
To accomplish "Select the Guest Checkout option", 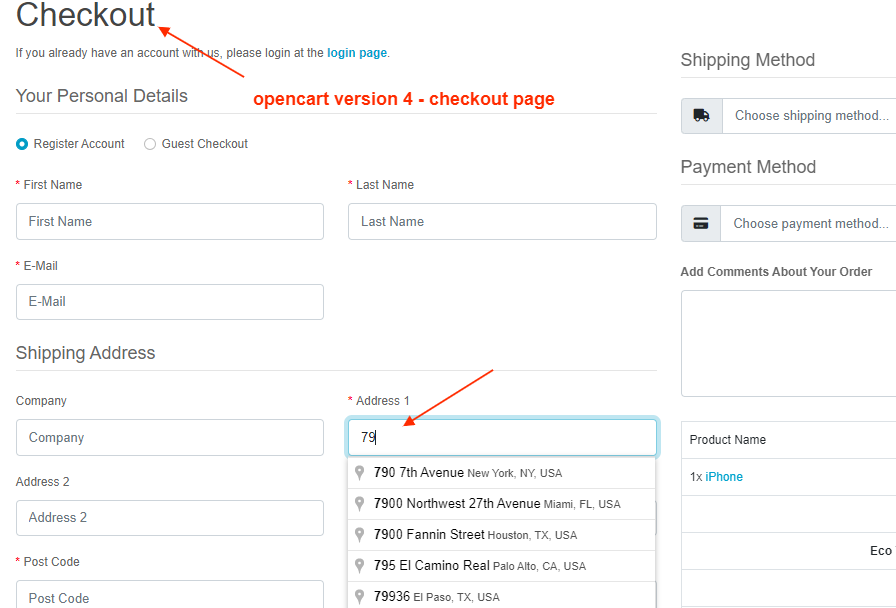I will coord(150,144).
